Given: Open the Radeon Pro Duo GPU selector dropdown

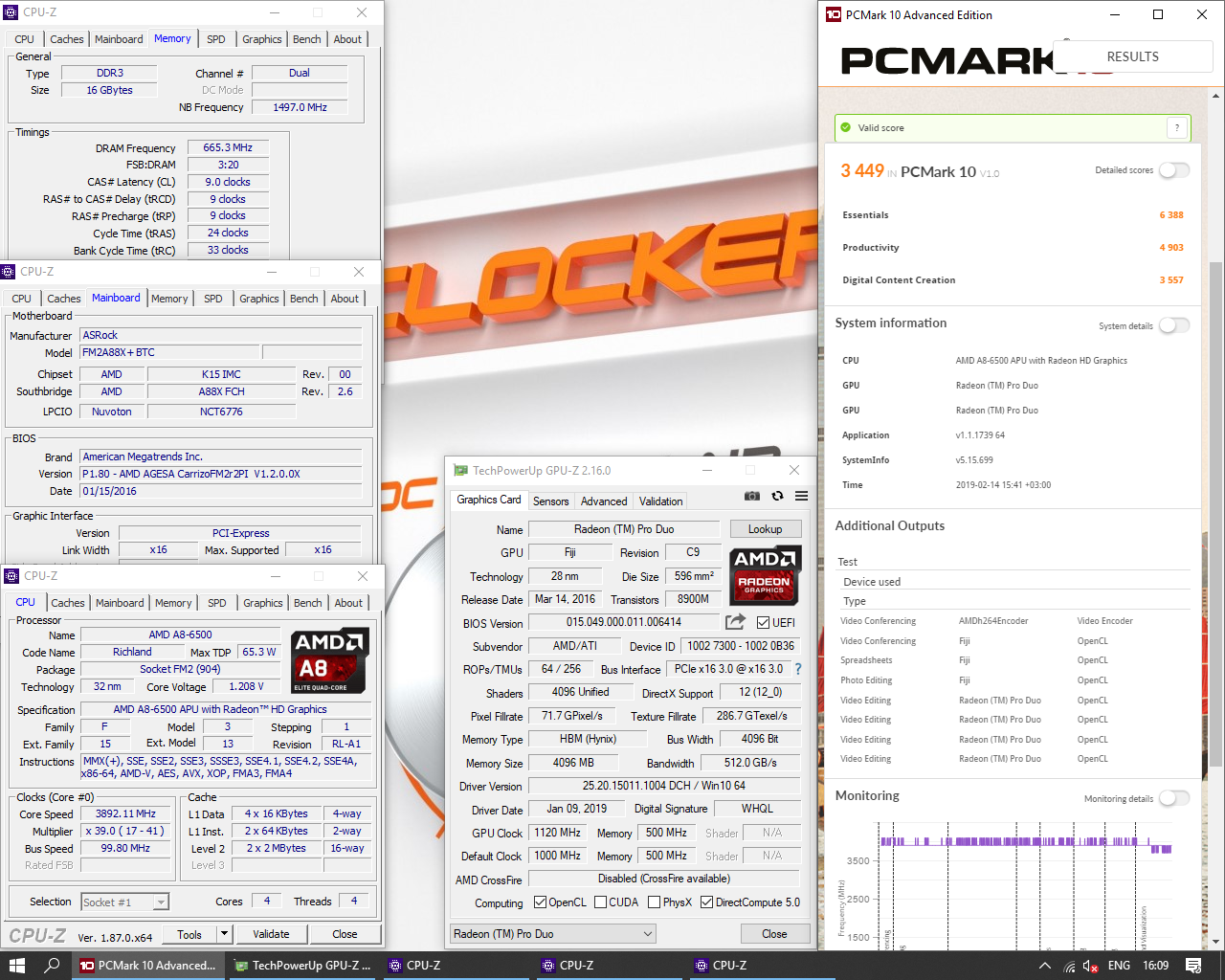Looking at the screenshot, I should click(x=553, y=933).
